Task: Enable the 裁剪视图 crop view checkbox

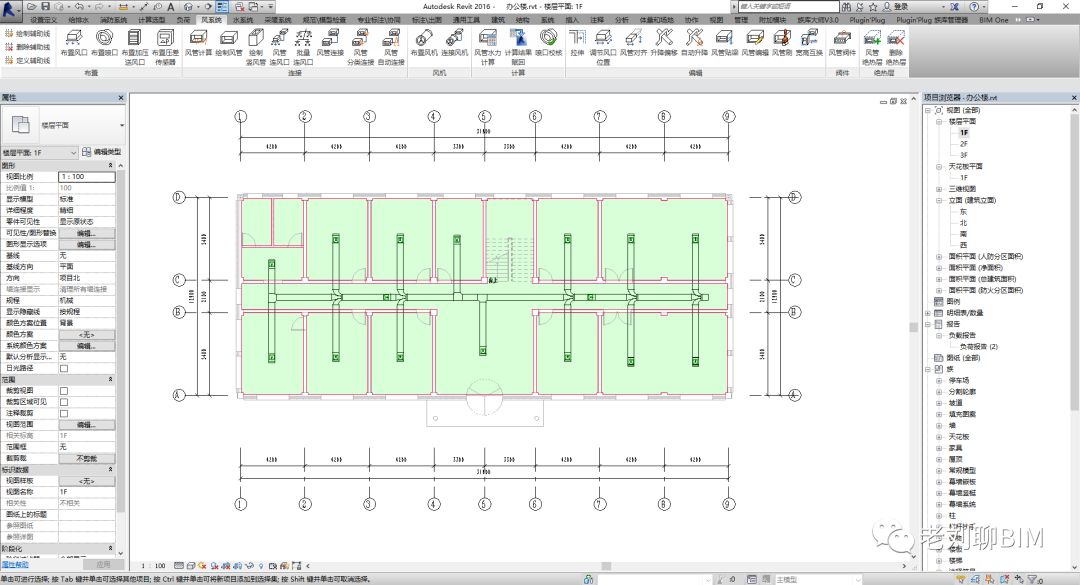Action: [64, 391]
